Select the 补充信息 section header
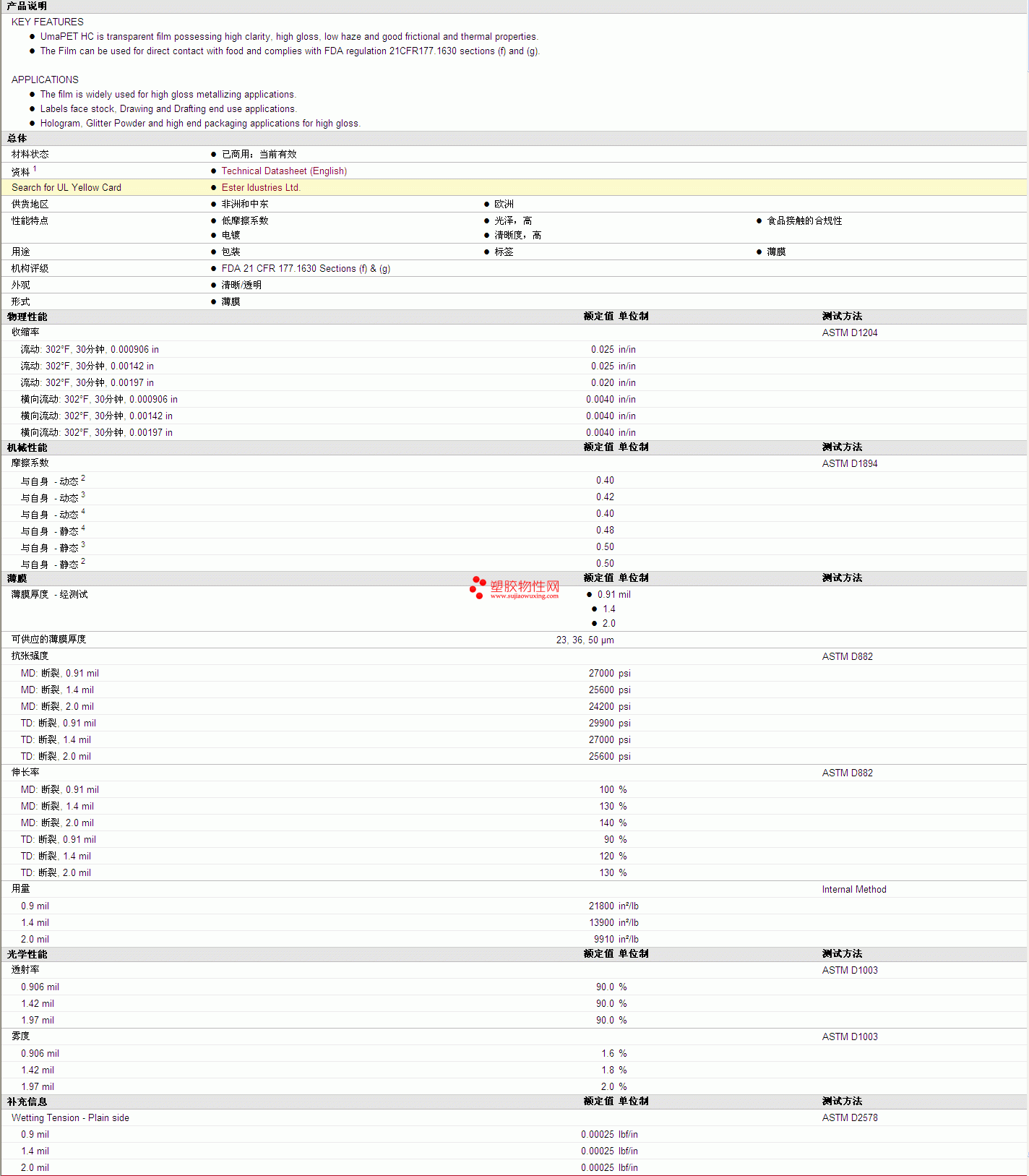This screenshot has width=1029, height=1176. coord(27,1102)
